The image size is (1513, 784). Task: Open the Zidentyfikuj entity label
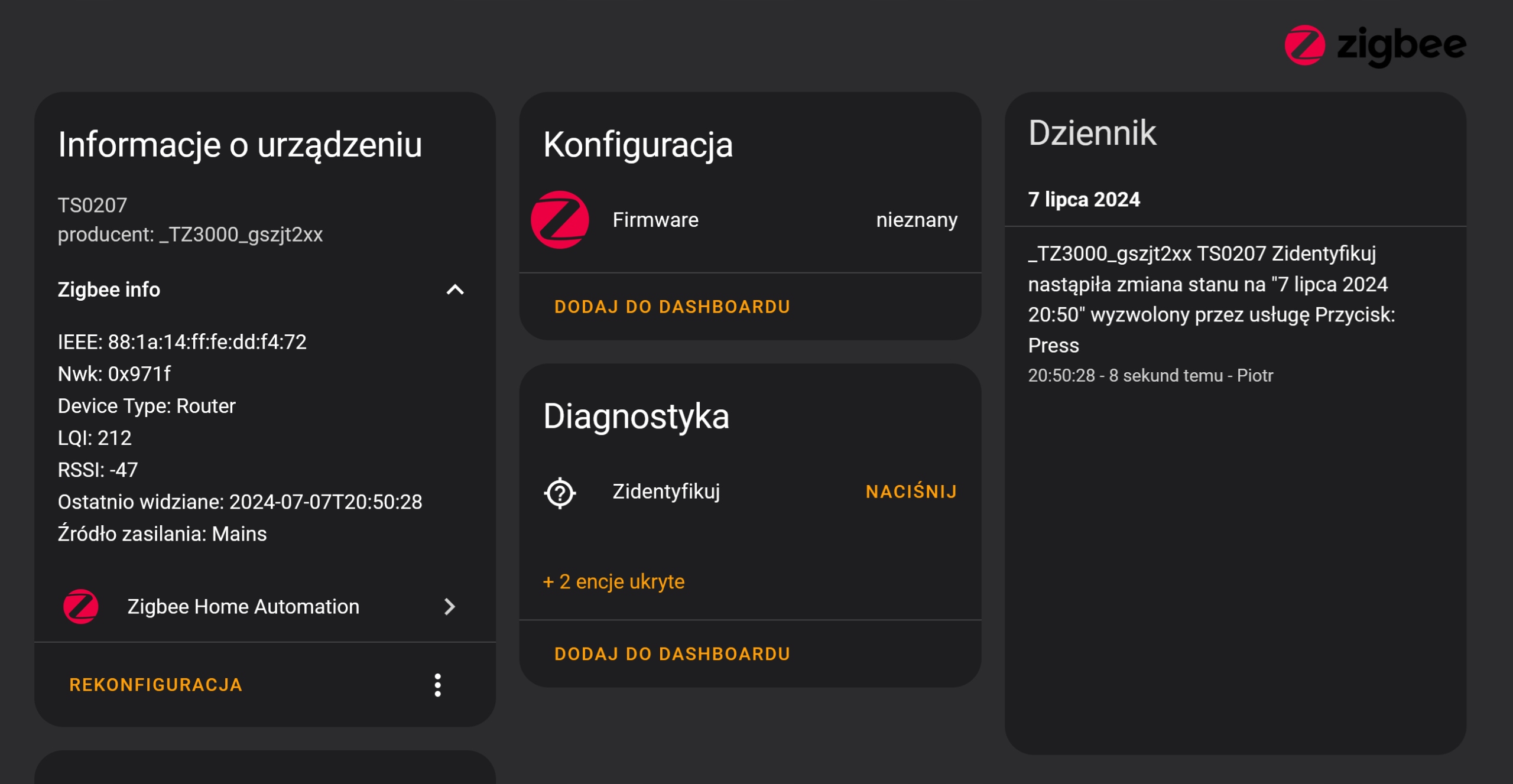point(666,492)
